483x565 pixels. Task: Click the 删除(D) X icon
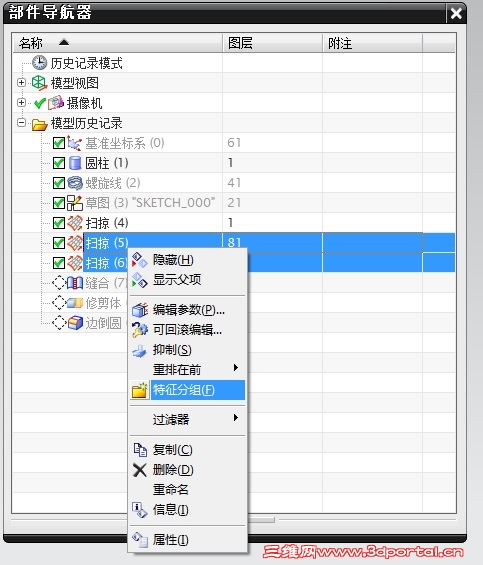click(140, 470)
